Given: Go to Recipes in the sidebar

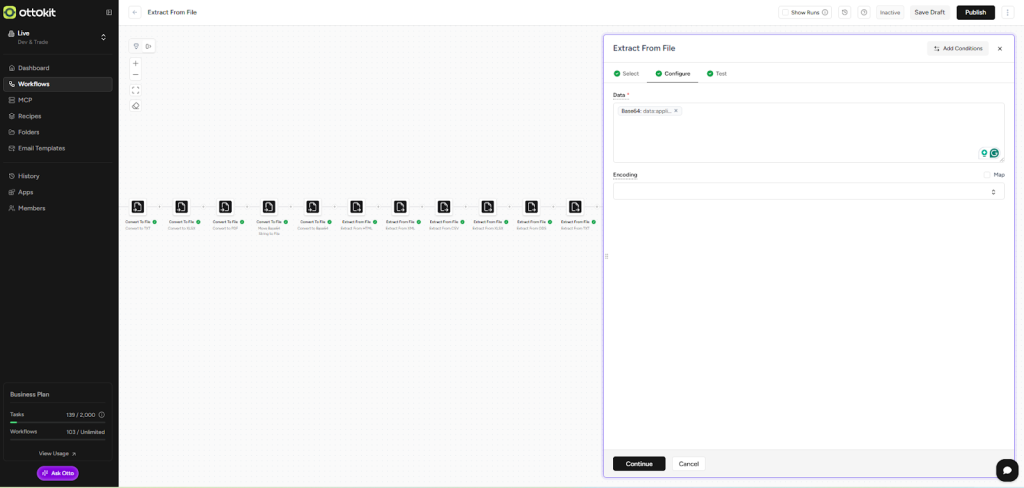Looking at the screenshot, I should point(30,116).
